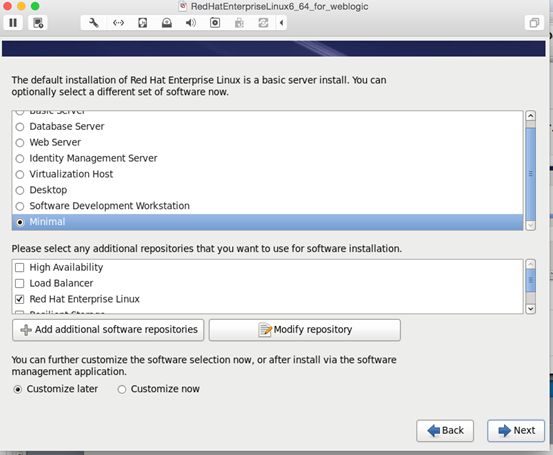This screenshot has width=553, height=455.
Task: Click the Modify repository button
Action: 305,330
